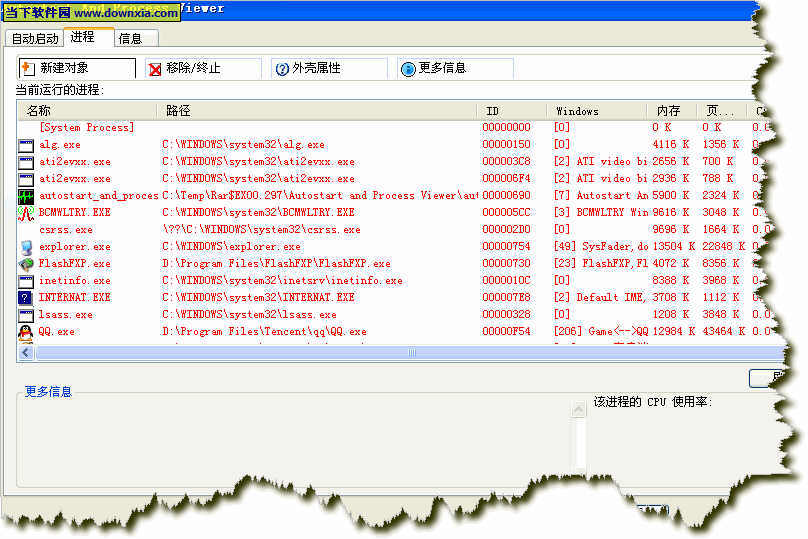This screenshot has width=808, height=539.
Task: Click the red 移除/终止 icon
Action: (155, 69)
